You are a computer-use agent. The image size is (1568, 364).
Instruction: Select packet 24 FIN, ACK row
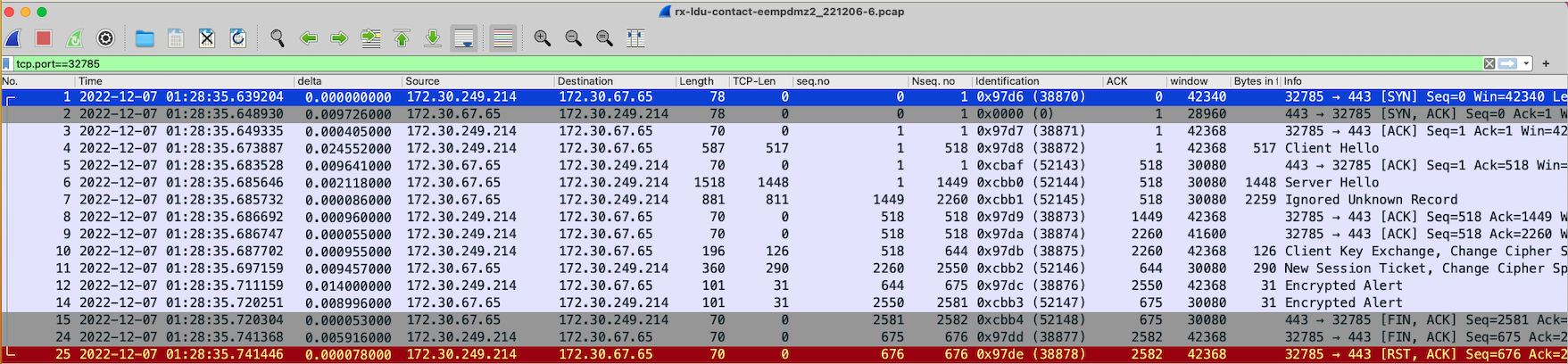pos(784,337)
